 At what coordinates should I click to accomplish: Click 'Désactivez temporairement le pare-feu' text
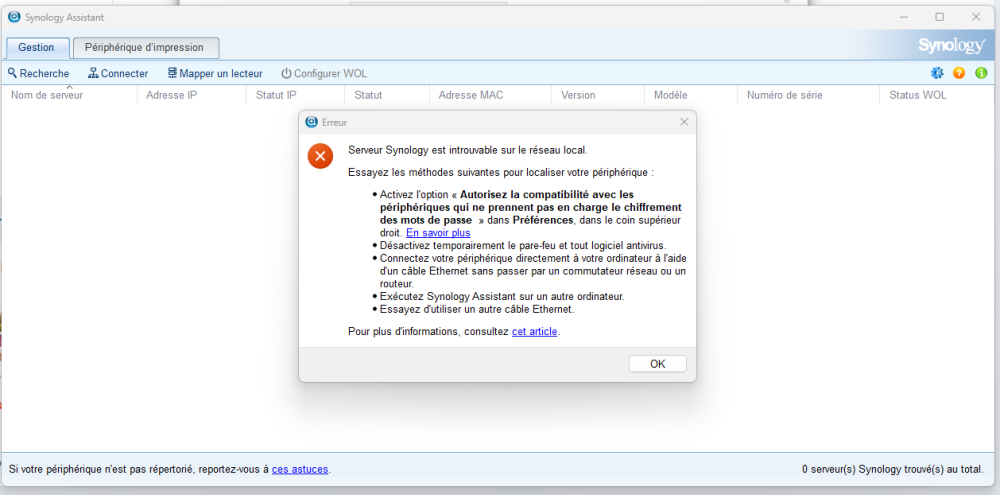(x=523, y=245)
